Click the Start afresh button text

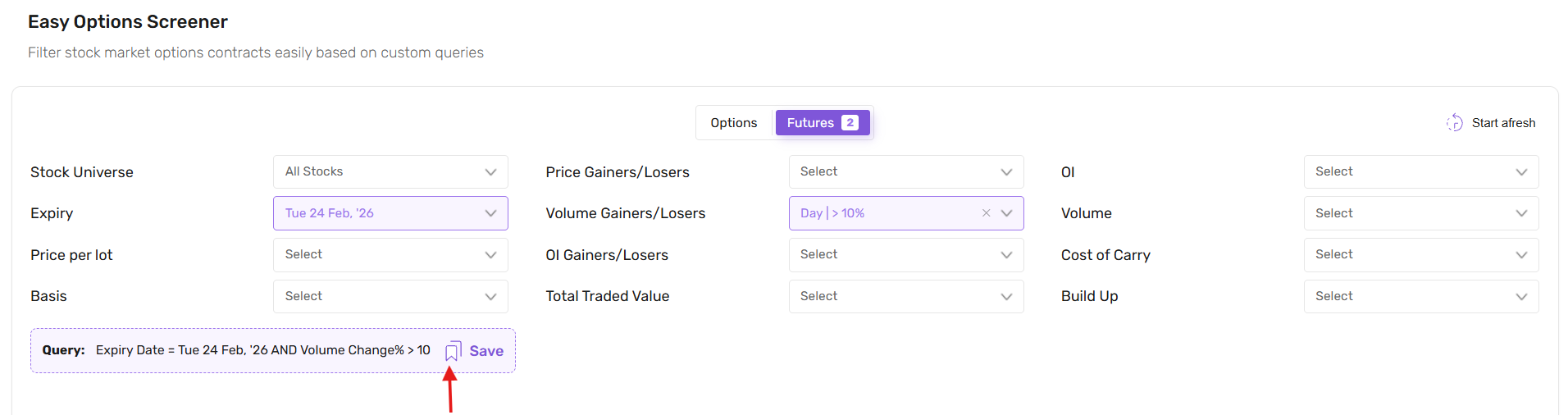[1503, 123]
